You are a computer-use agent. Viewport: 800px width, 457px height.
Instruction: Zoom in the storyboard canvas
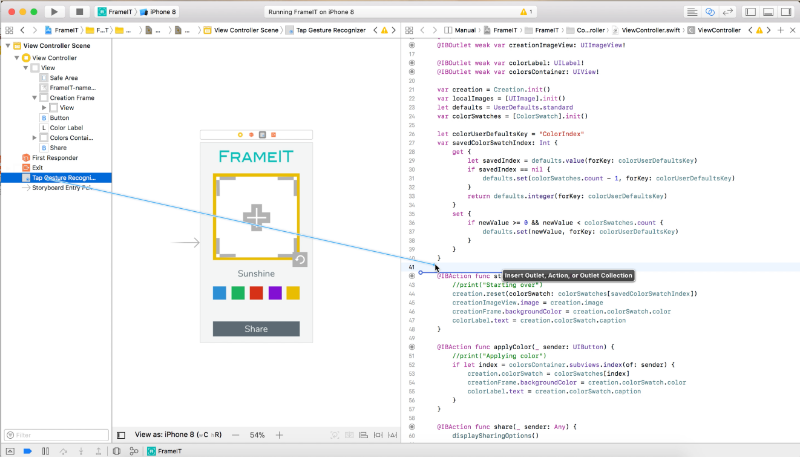point(279,435)
